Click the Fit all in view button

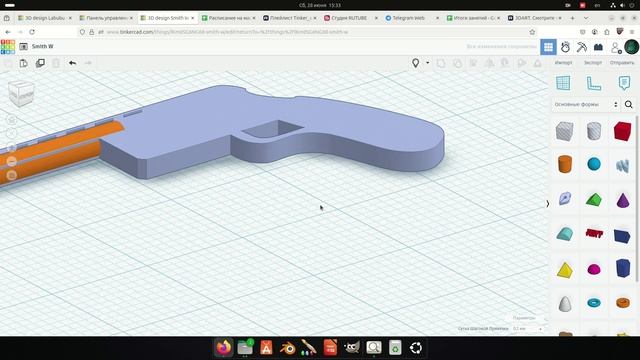point(12,133)
